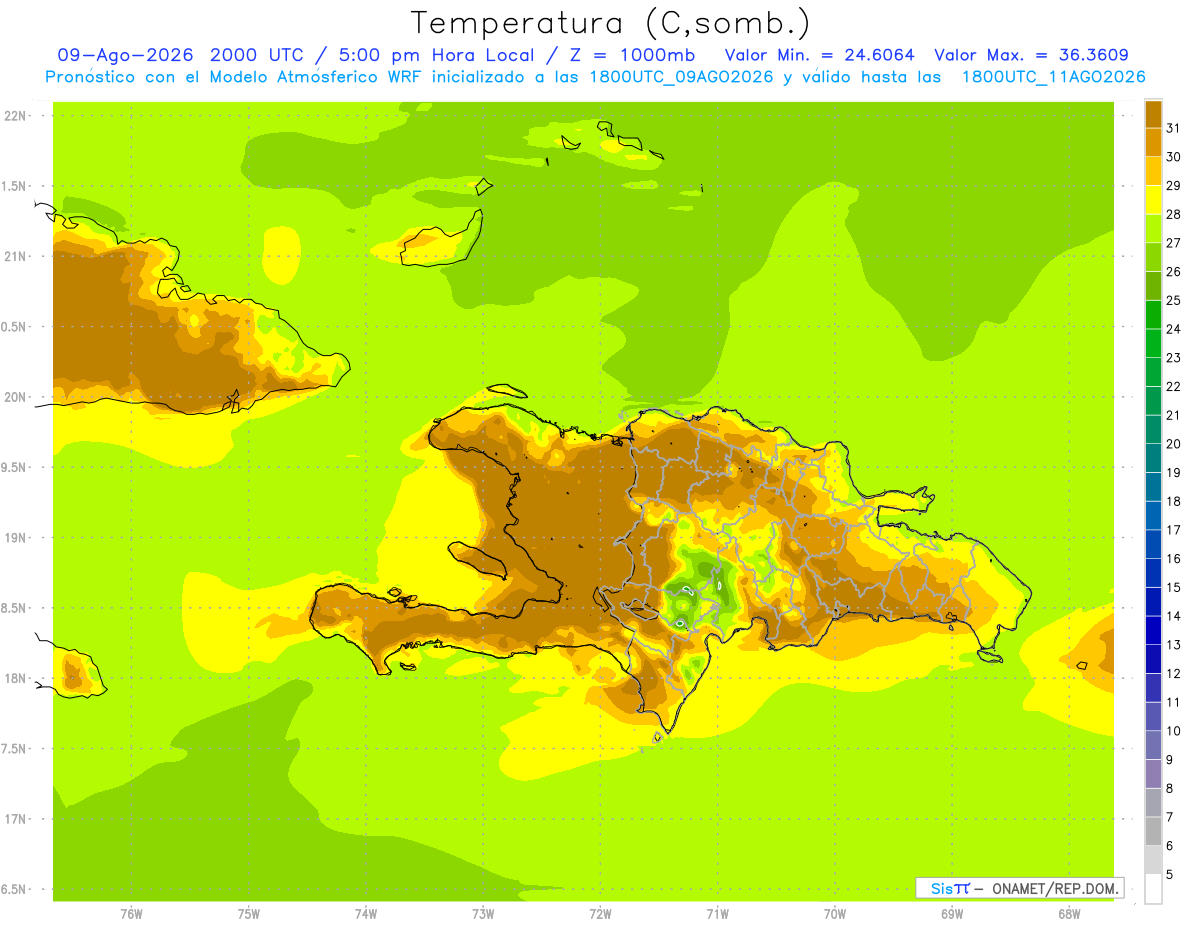The width and height of the screenshot is (1200, 927).
Task: Click the title "Temperatura (C,somb.)"
Action: [610, 24]
